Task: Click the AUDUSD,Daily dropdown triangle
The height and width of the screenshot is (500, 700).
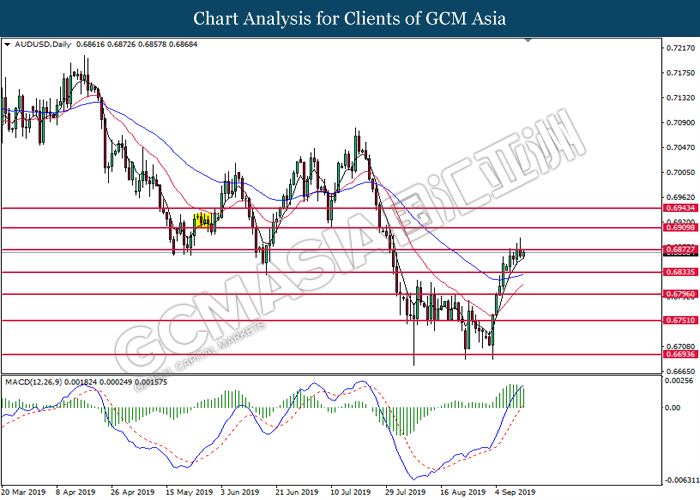Action: coord(7,45)
